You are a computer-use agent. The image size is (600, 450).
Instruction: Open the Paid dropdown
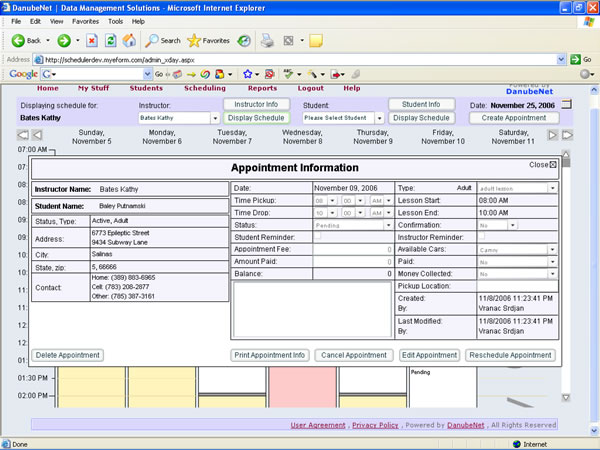tap(552, 262)
